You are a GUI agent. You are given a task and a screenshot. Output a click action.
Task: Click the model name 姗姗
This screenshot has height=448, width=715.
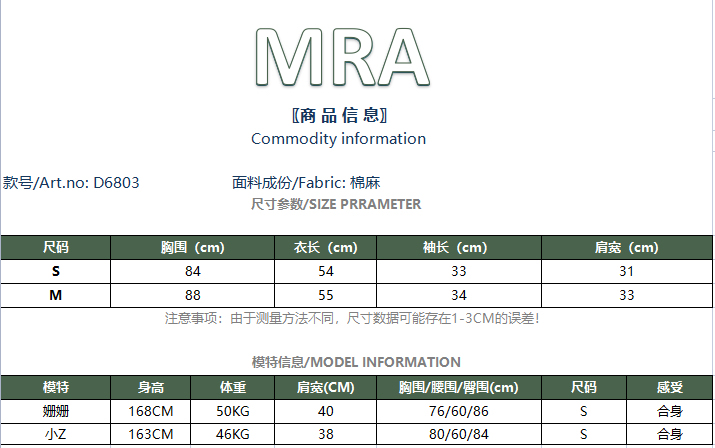point(56,412)
